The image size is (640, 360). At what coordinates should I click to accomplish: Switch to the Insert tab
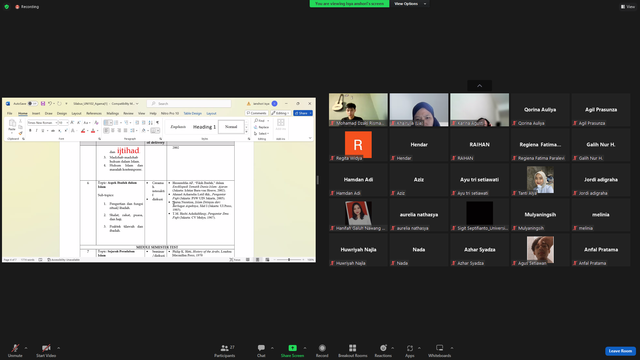point(36,113)
